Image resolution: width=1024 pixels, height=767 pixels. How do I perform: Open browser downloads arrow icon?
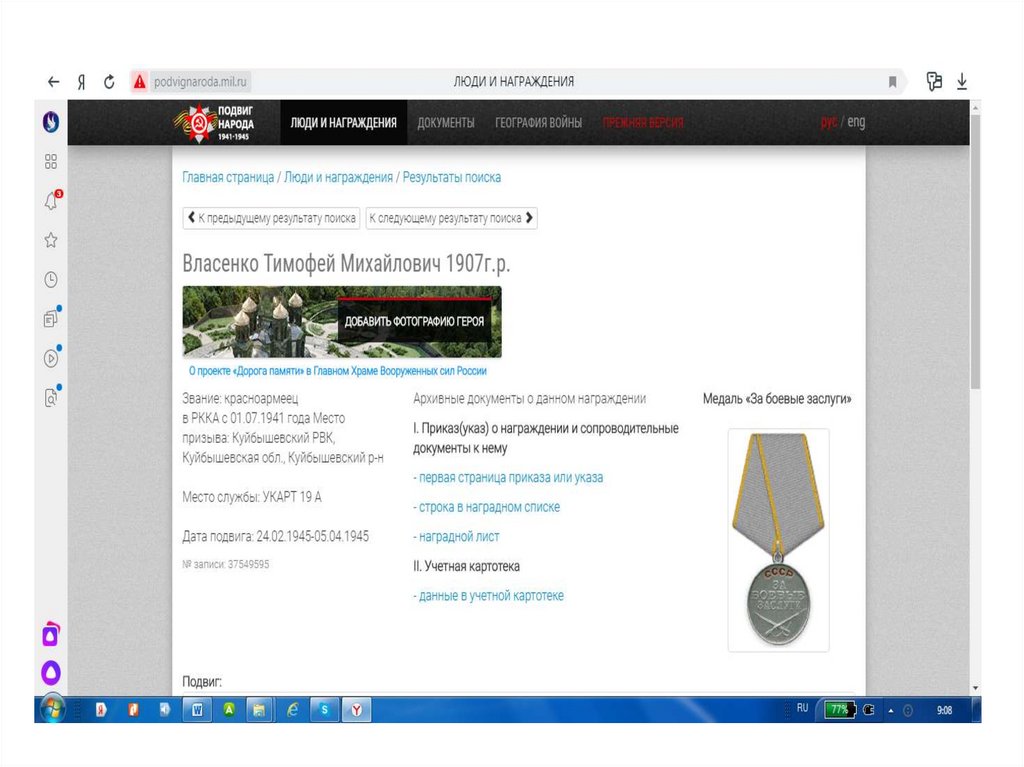(962, 82)
